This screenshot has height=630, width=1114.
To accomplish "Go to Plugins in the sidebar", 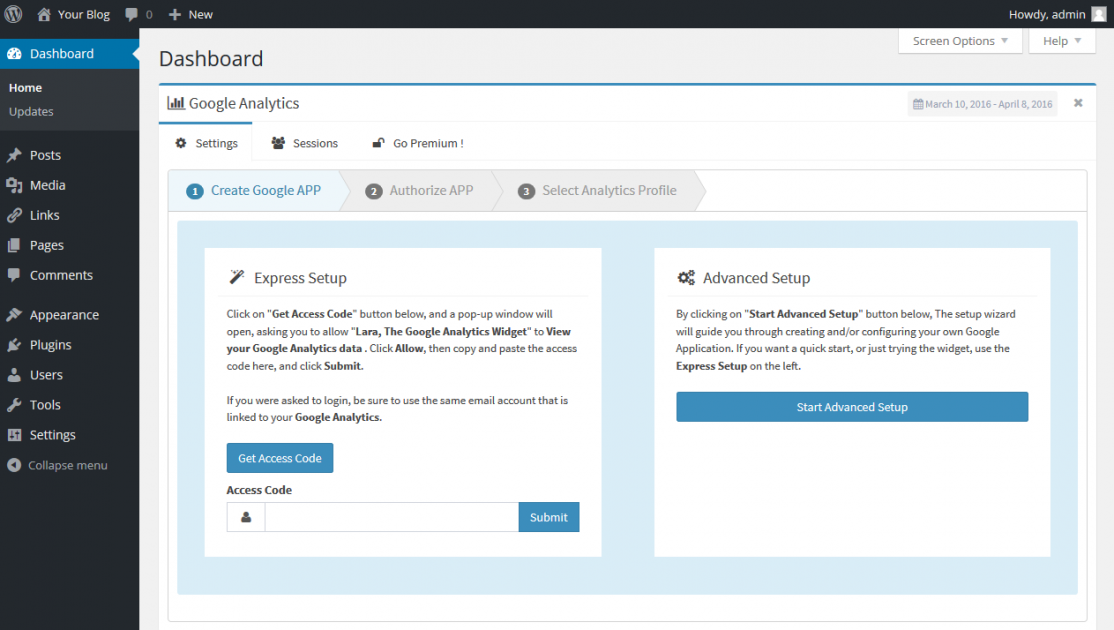I will tap(50, 345).
